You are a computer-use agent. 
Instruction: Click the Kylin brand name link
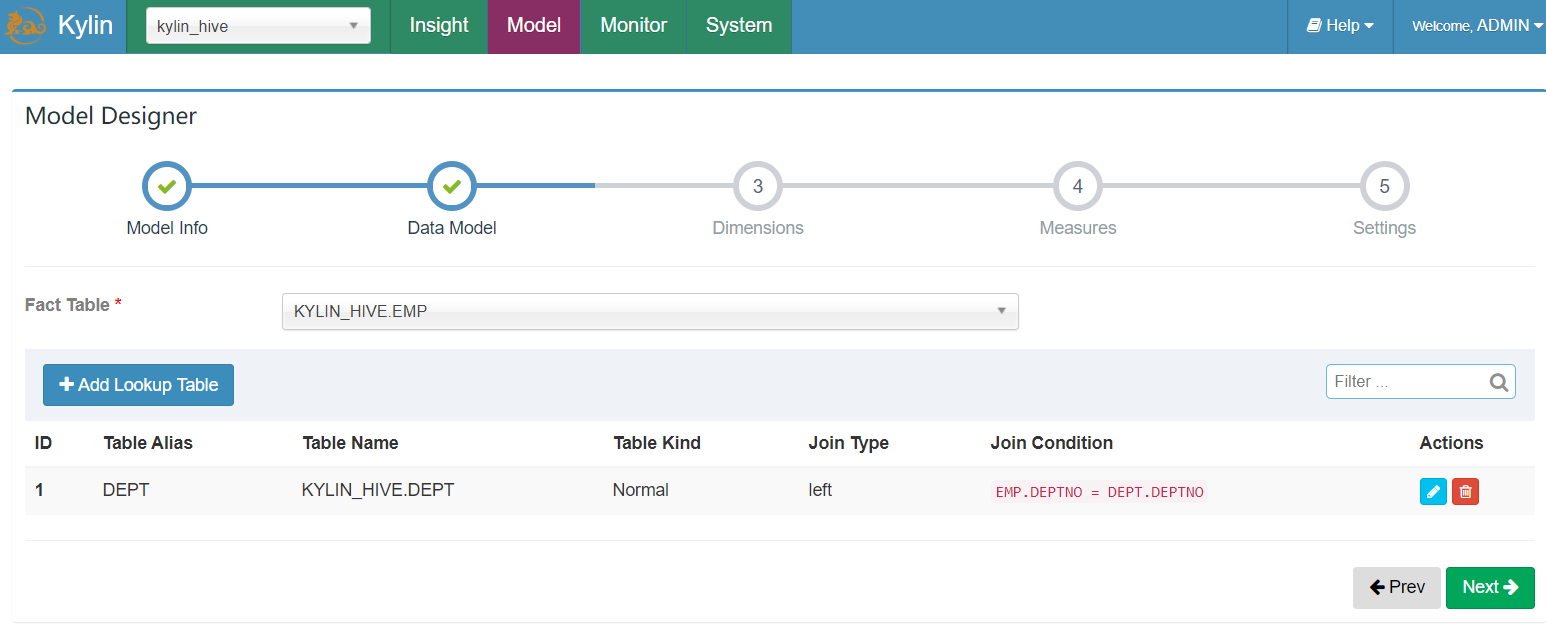(x=85, y=26)
